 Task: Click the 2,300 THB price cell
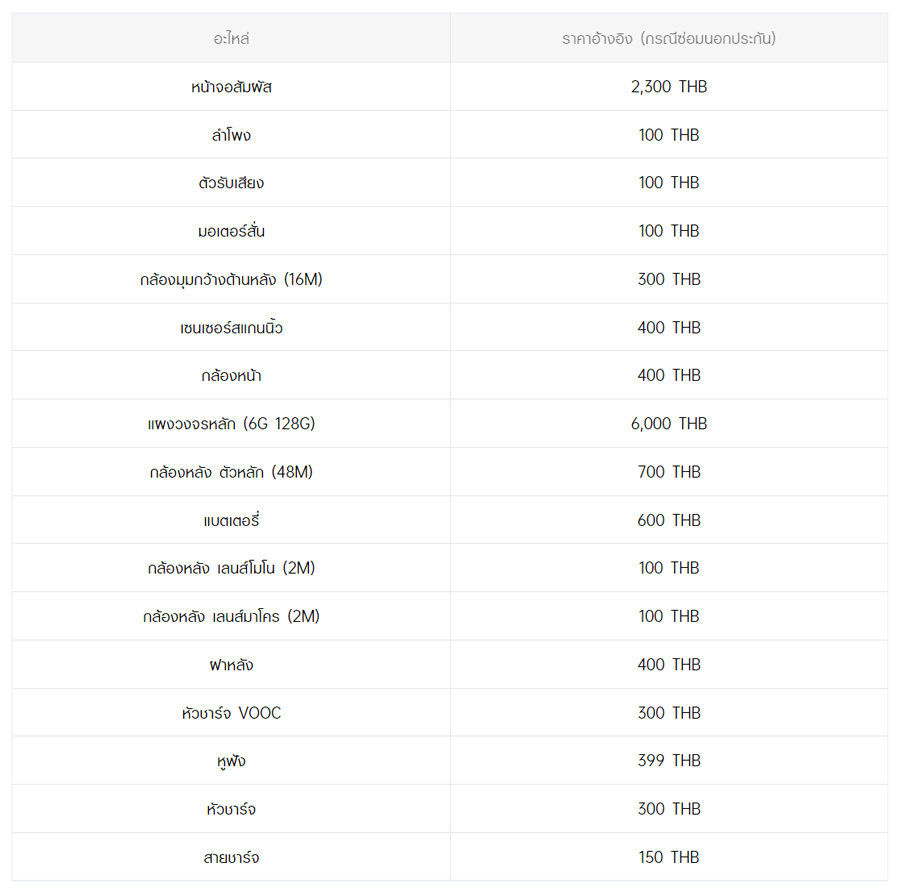(x=668, y=87)
